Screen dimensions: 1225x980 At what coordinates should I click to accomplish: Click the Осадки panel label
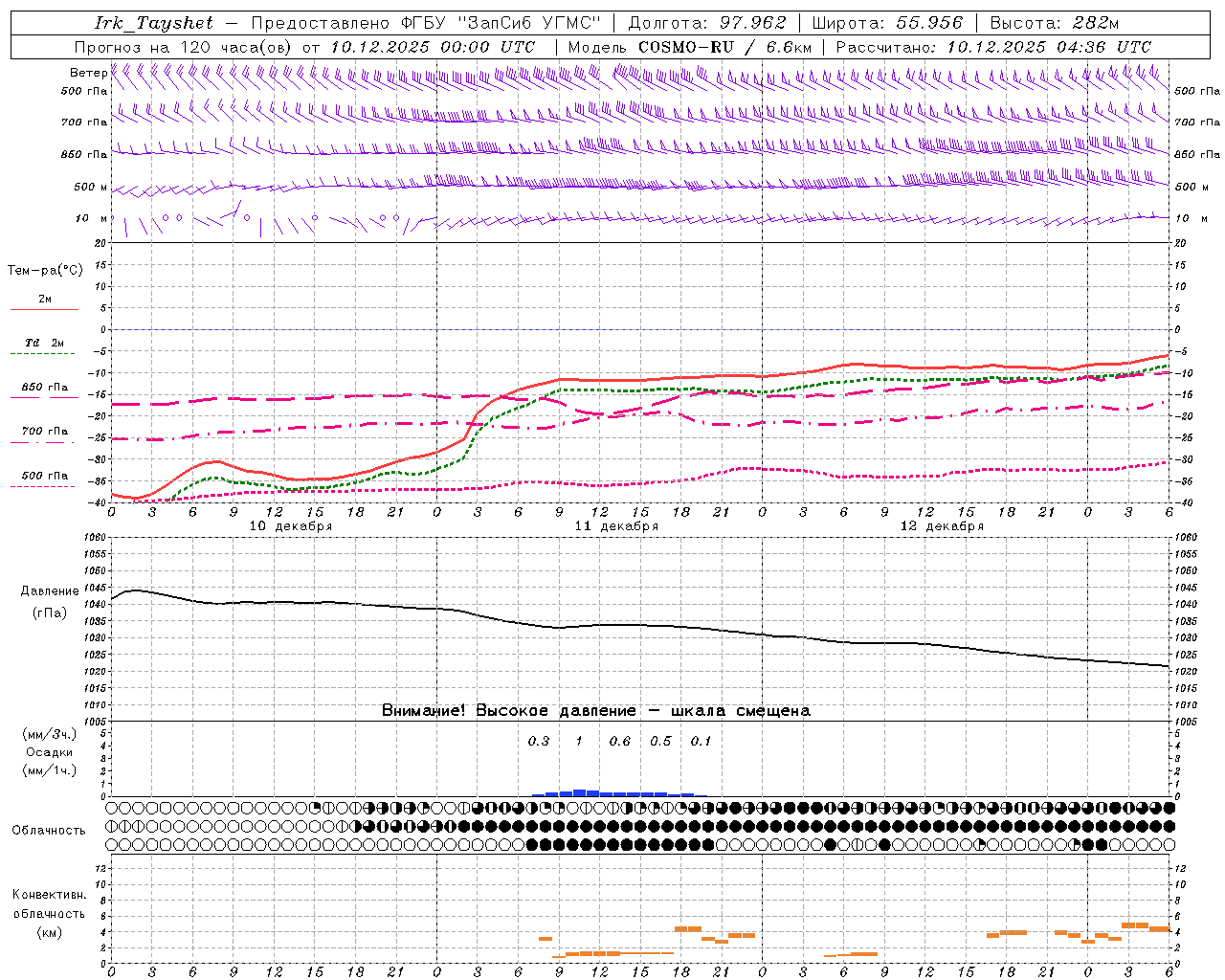coord(49,752)
